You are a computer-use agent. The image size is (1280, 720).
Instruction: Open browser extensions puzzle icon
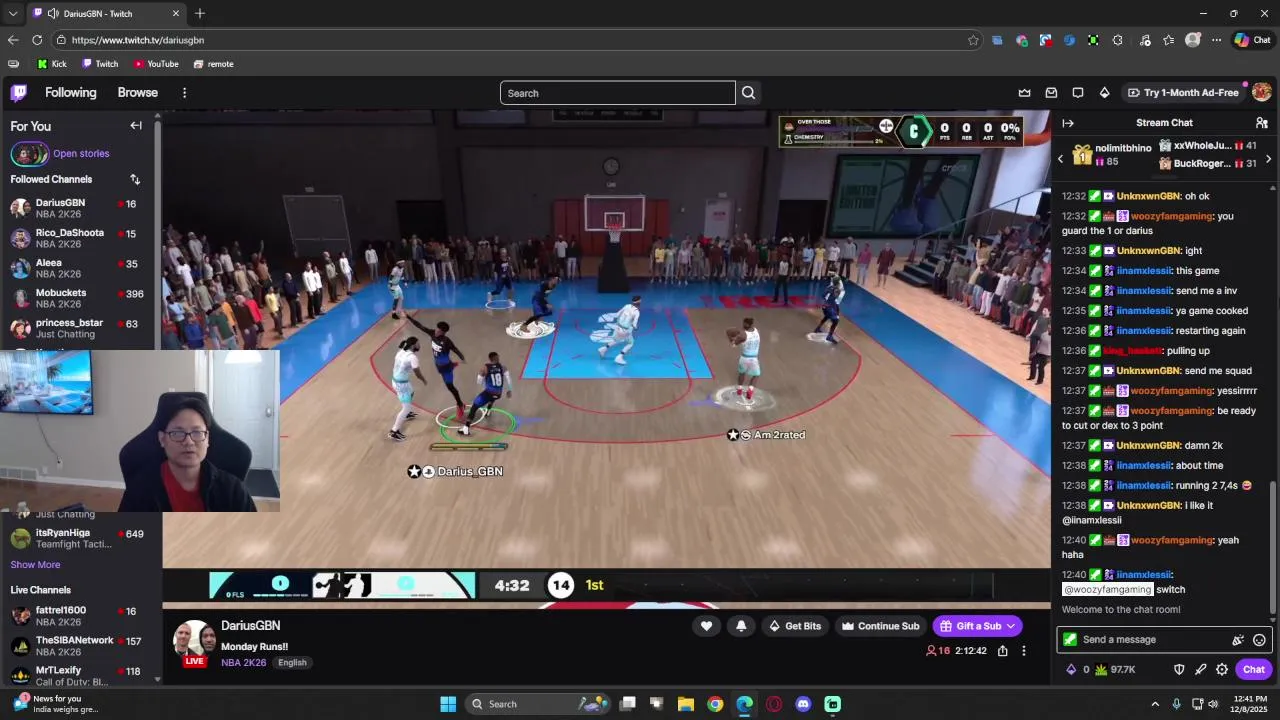point(1117,40)
